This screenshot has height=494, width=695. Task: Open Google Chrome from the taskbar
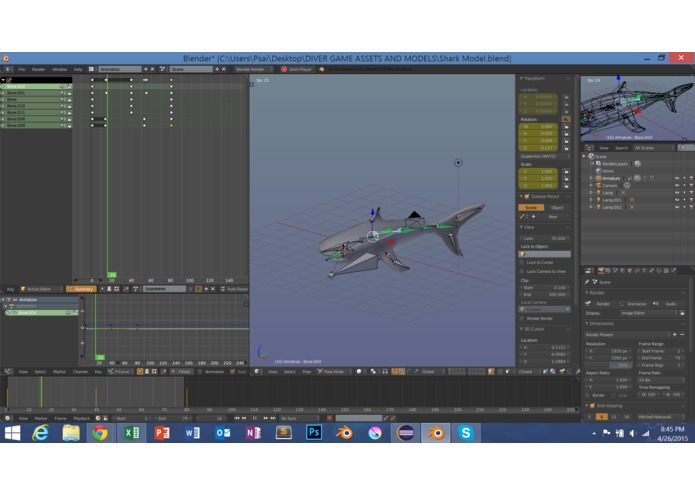[100, 432]
